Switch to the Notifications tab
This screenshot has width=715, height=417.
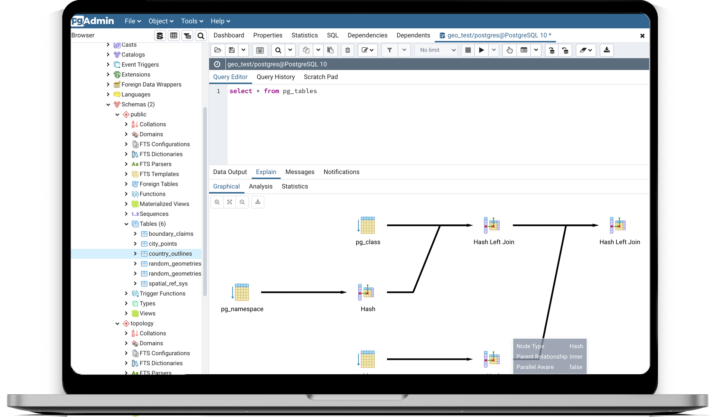click(x=341, y=172)
